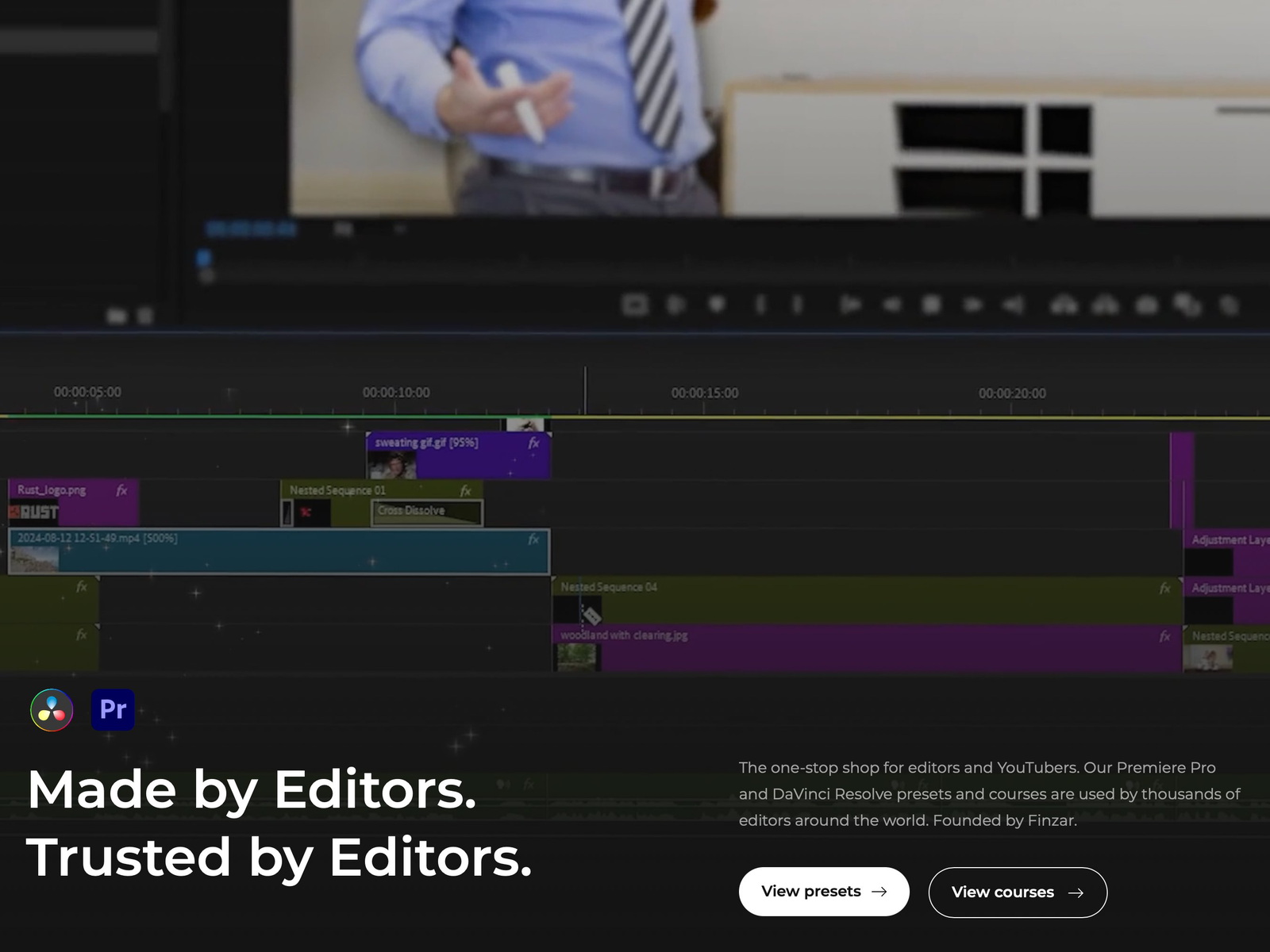The height and width of the screenshot is (952, 1270).
Task: Click the blue playhead on the monitor scrubber
Action: 203,258
